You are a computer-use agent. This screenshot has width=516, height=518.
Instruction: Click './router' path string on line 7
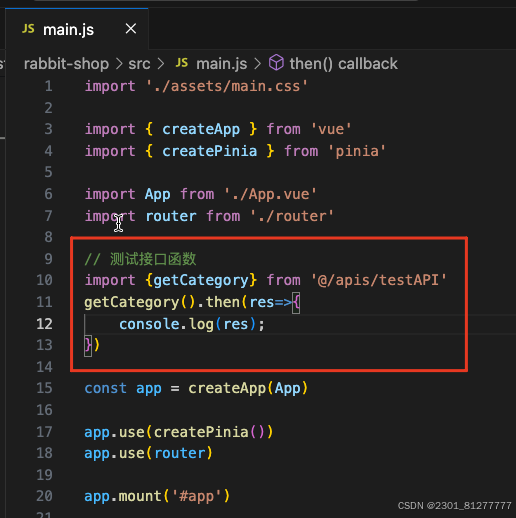(x=292, y=216)
